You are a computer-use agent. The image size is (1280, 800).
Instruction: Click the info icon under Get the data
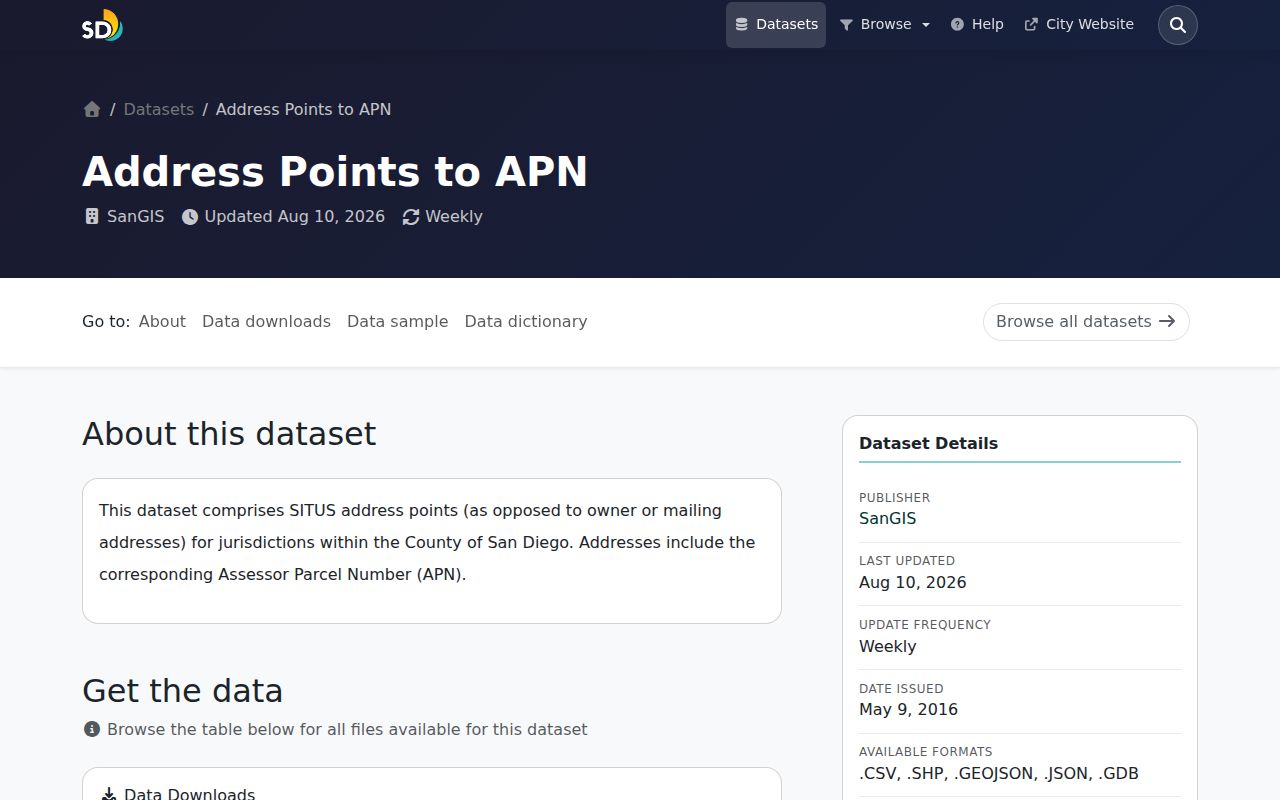pos(92,729)
